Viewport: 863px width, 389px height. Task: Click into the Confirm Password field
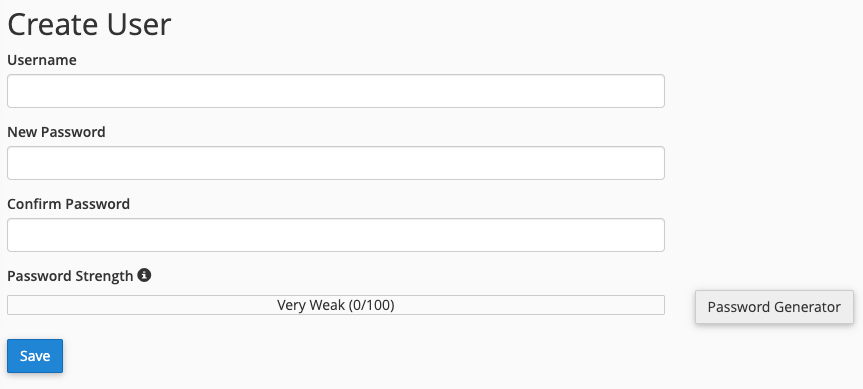[x=336, y=235]
